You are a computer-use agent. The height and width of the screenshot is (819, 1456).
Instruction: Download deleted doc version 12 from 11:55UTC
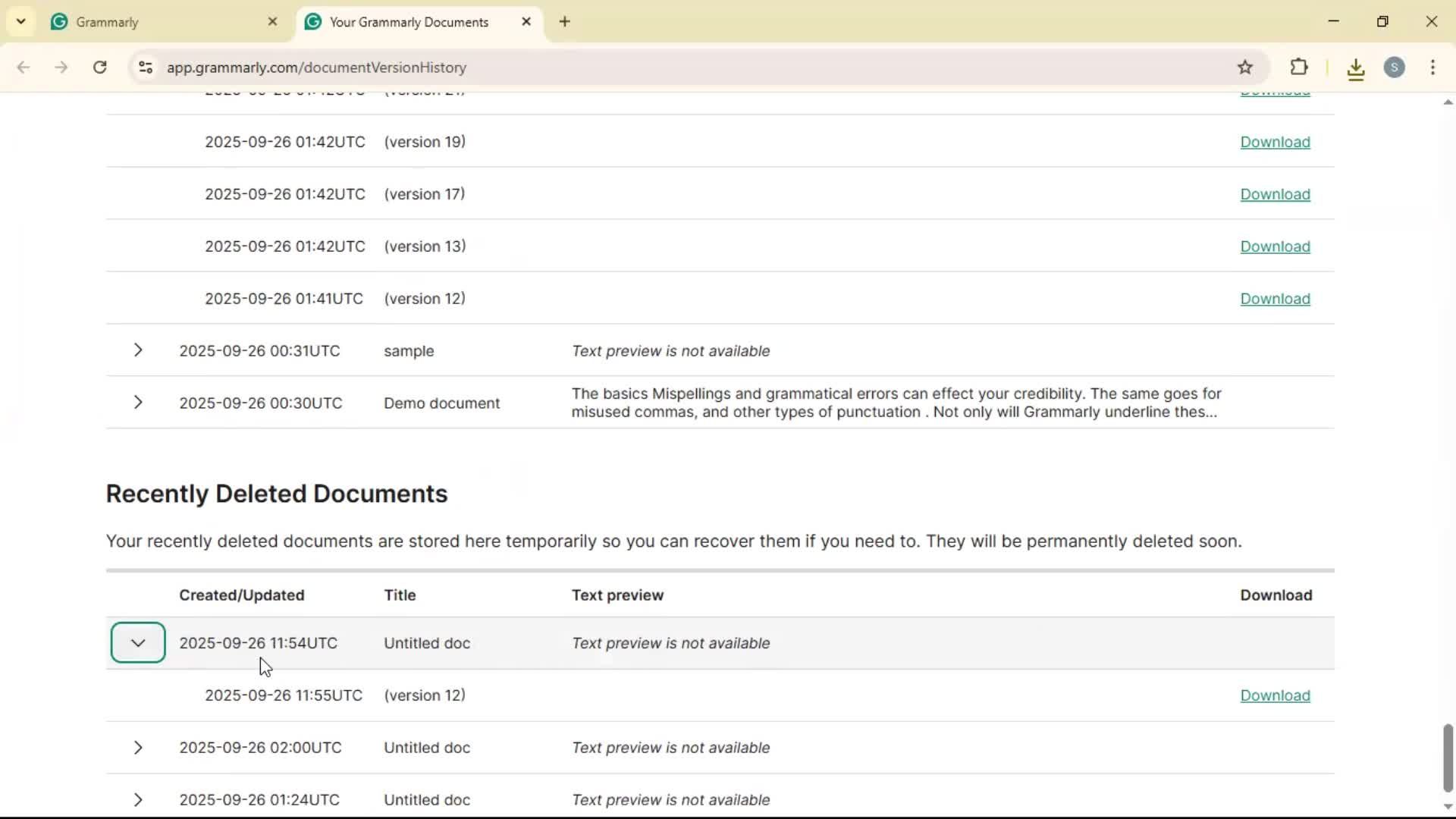(x=1275, y=695)
